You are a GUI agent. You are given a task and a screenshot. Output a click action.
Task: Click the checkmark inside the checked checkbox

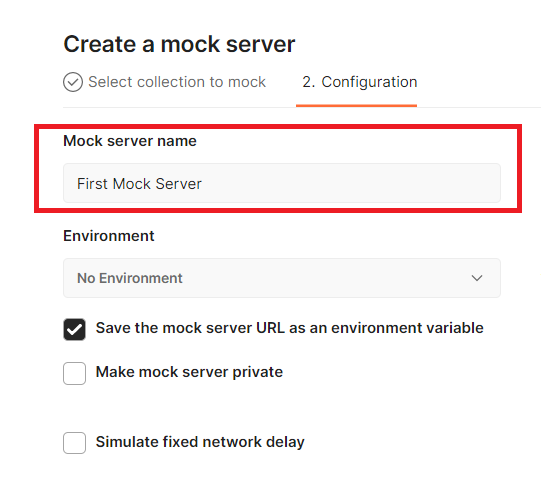[x=74, y=330]
